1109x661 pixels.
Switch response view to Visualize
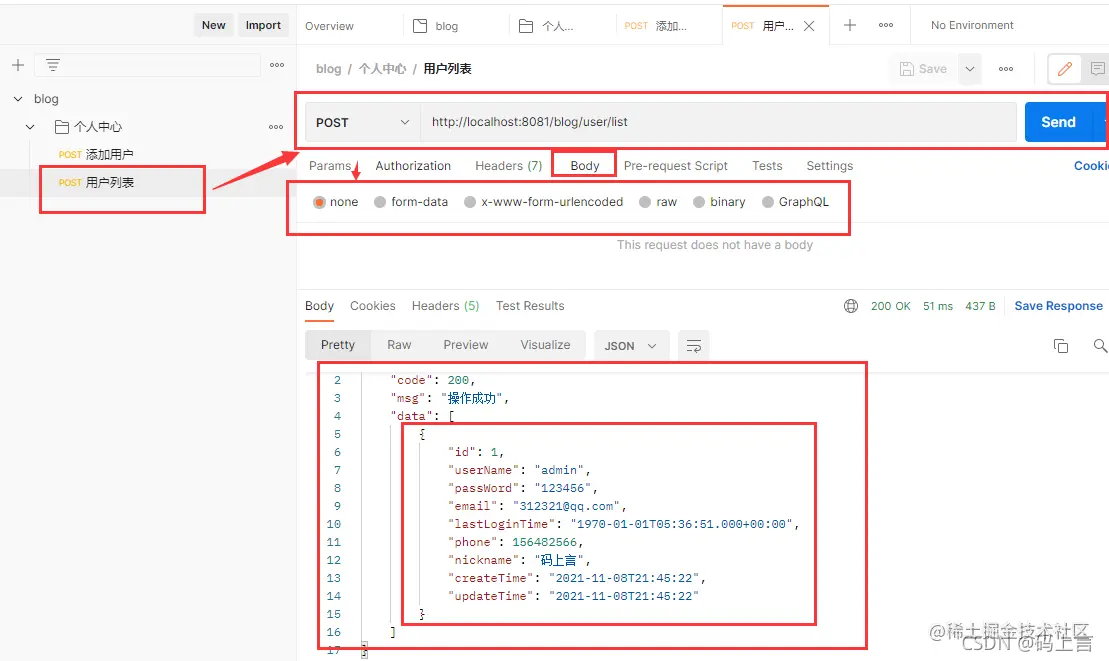[545, 345]
